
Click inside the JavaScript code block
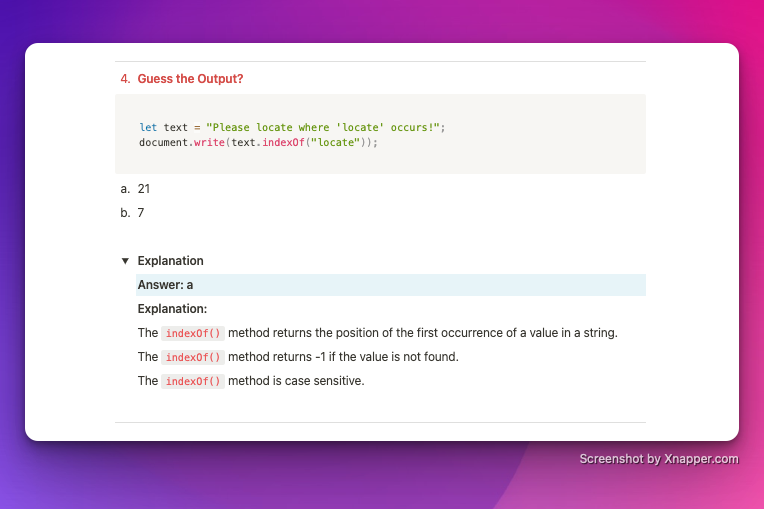pyautogui.click(x=381, y=134)
